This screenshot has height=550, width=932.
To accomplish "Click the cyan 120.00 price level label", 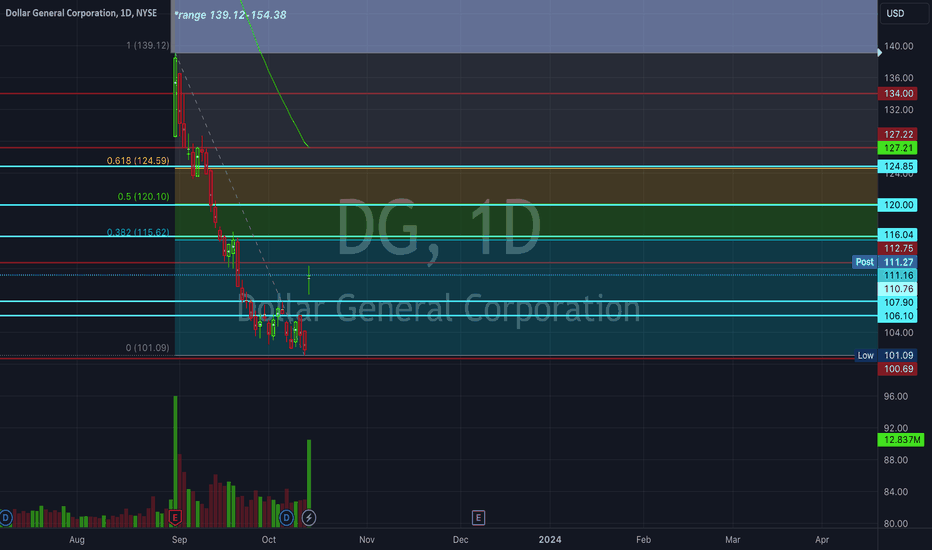I will 898,205.
